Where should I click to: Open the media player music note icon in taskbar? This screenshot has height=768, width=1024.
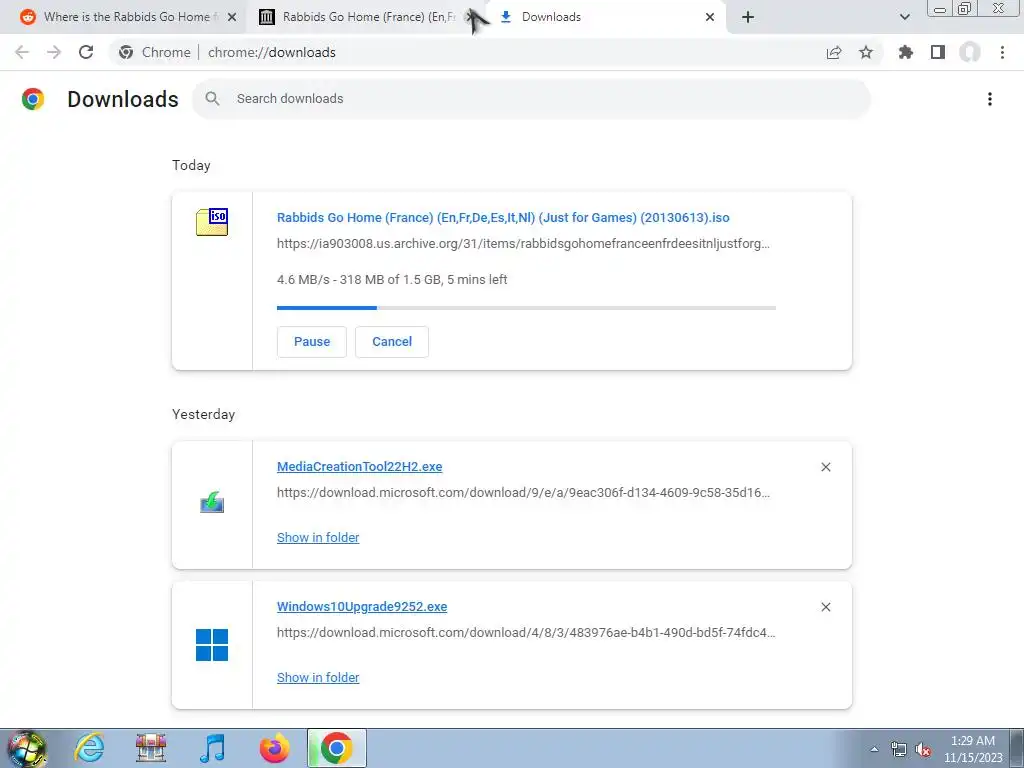pyautogui.click(x=212, y=748)
